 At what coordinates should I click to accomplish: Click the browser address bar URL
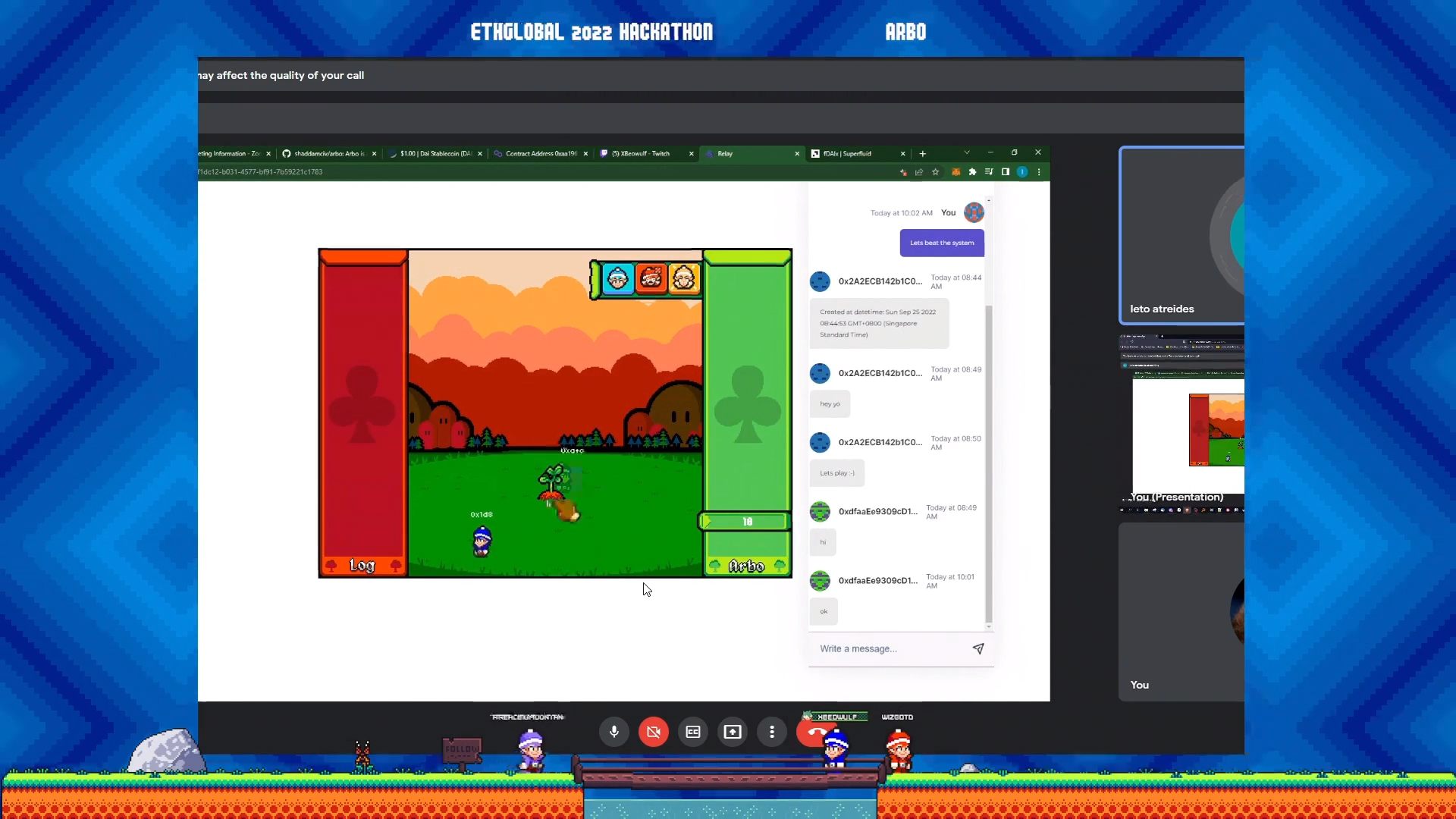(x=260, y=172)
